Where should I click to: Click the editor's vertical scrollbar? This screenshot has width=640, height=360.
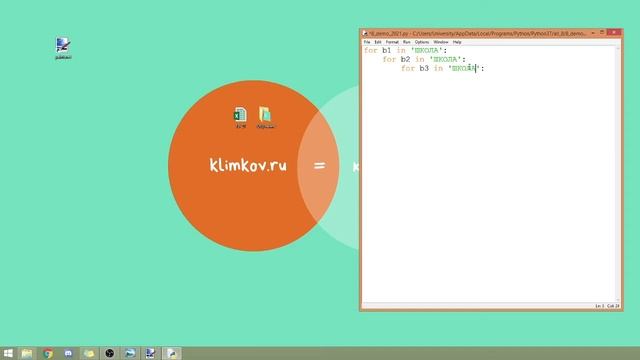tap(618, 174)
